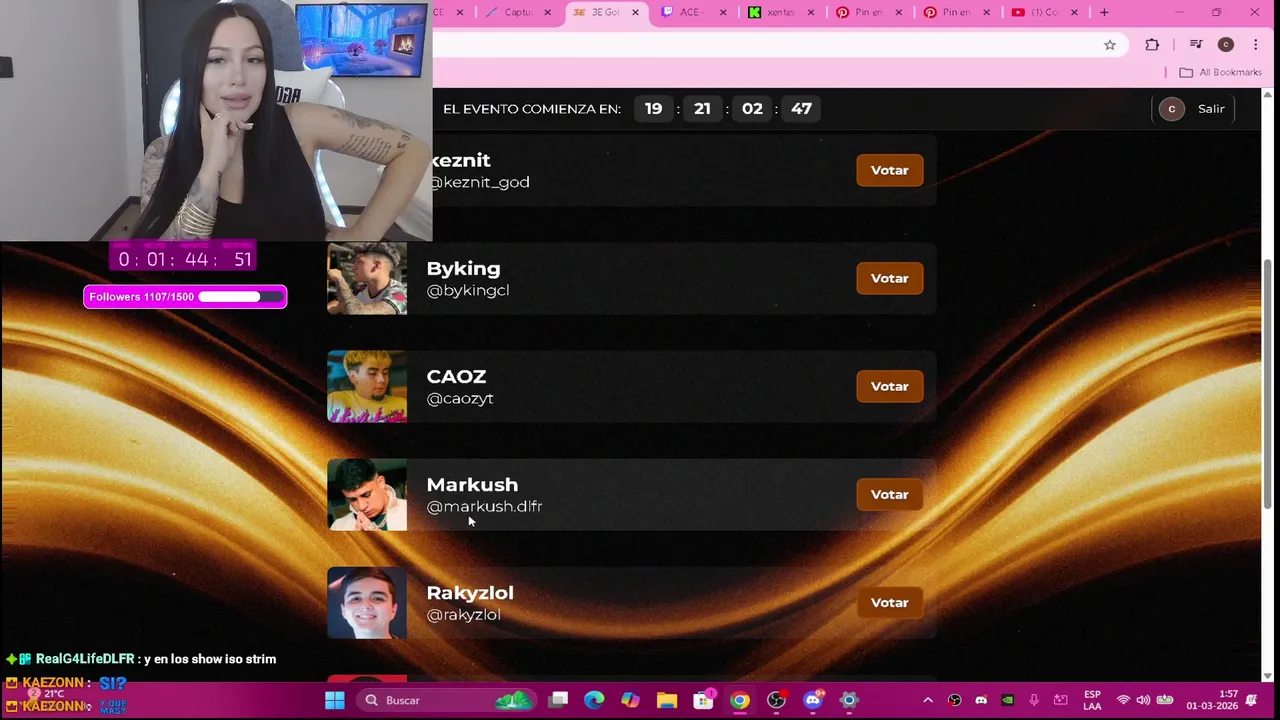1280x720 pixels.
Task: Click the @keznit_god handle text
Action: click(480, 182)
